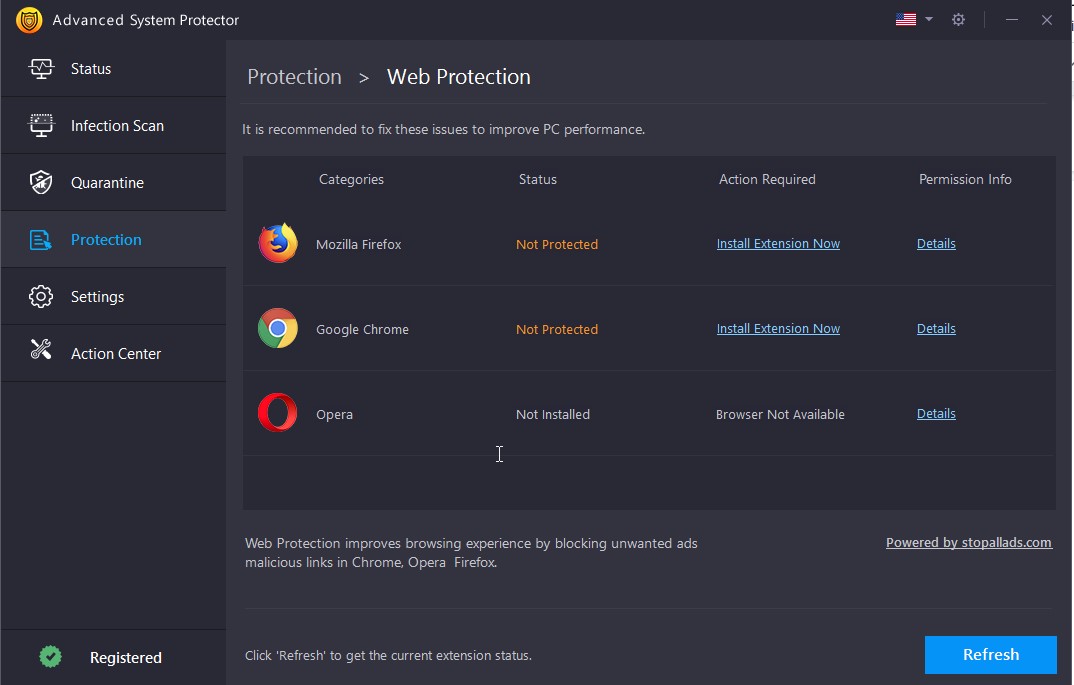Install Extension Now for Google Chrome

click(778, 328)
